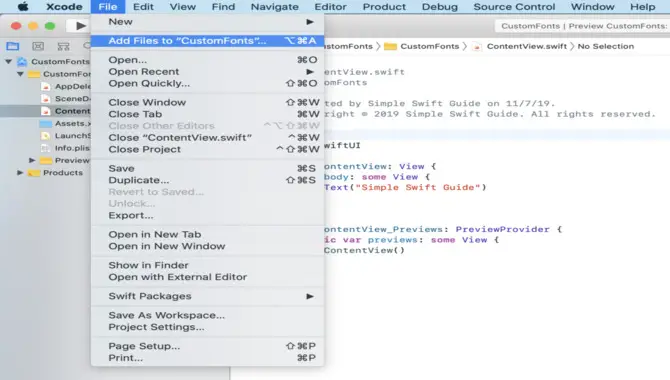
Task: Collapse the CustomFonts project root
Action: point(9,62)
